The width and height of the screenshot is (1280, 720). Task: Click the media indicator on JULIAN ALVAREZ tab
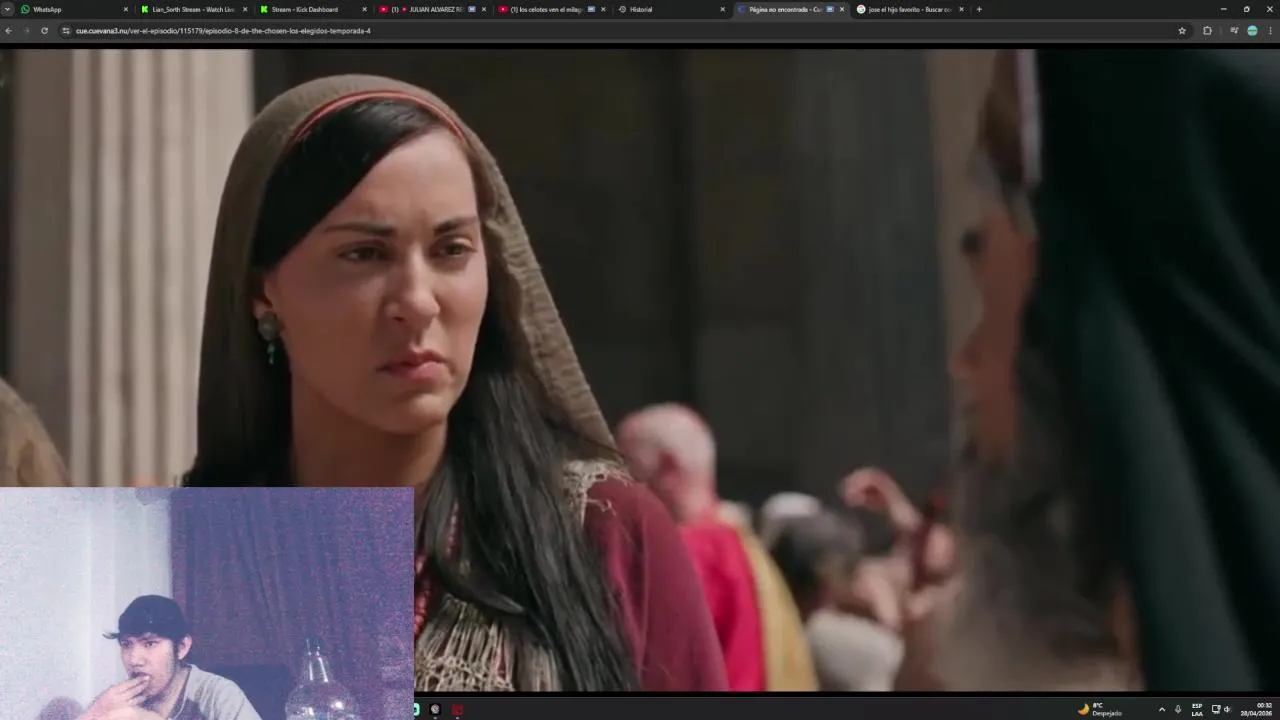pos(472,9)
